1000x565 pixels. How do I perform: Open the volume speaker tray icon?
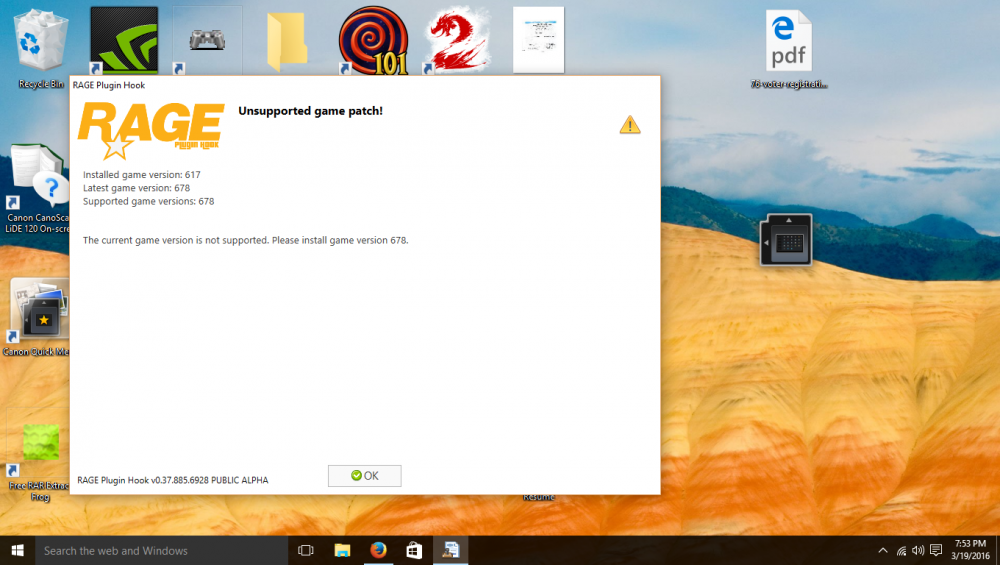click(x=918, y=550)
